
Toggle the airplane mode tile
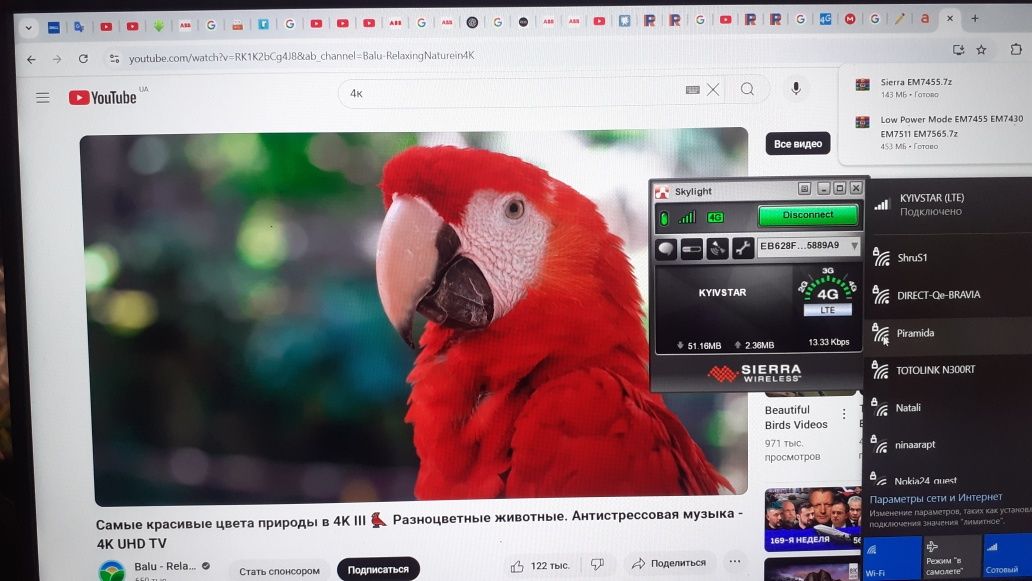[952, 557]
